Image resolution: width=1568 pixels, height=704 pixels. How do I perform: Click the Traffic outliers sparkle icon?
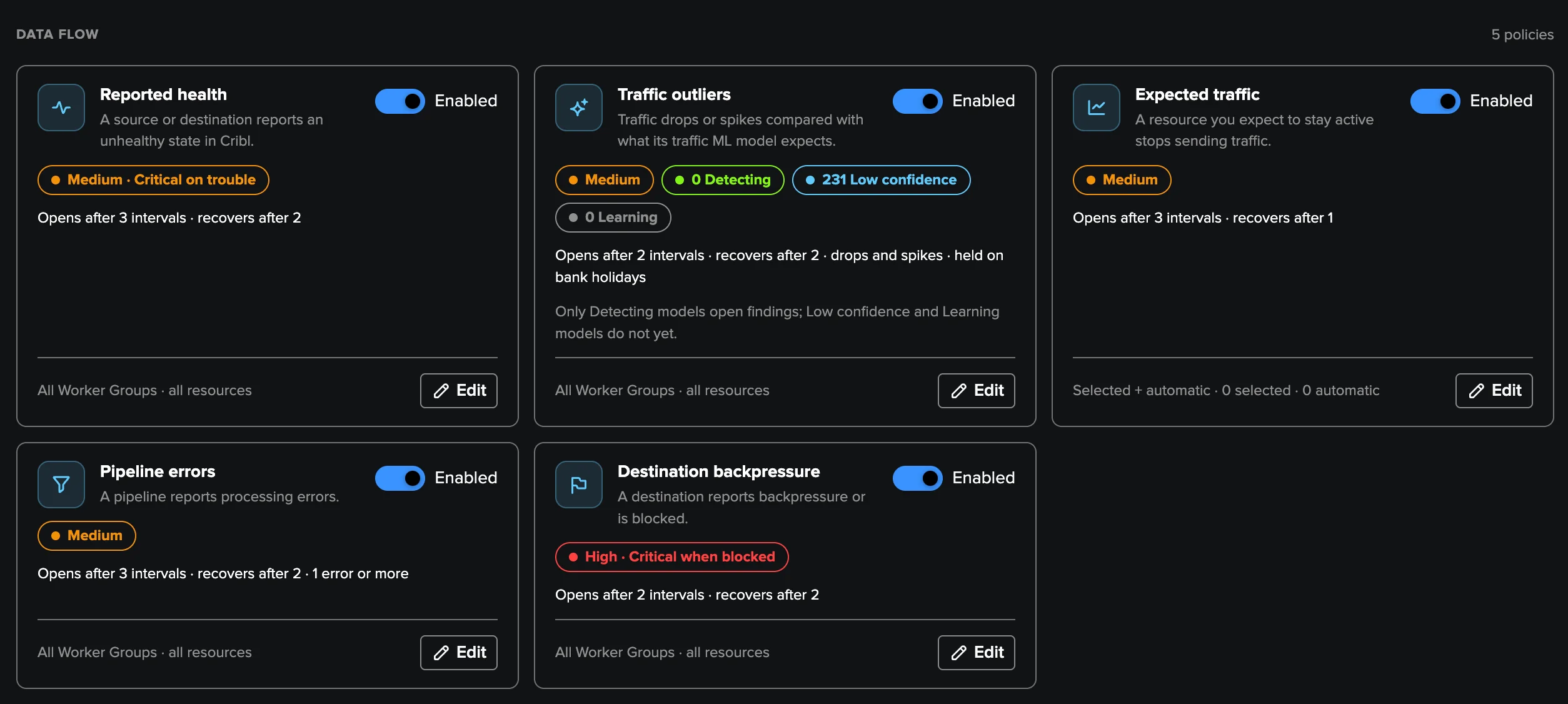(579, 108)
